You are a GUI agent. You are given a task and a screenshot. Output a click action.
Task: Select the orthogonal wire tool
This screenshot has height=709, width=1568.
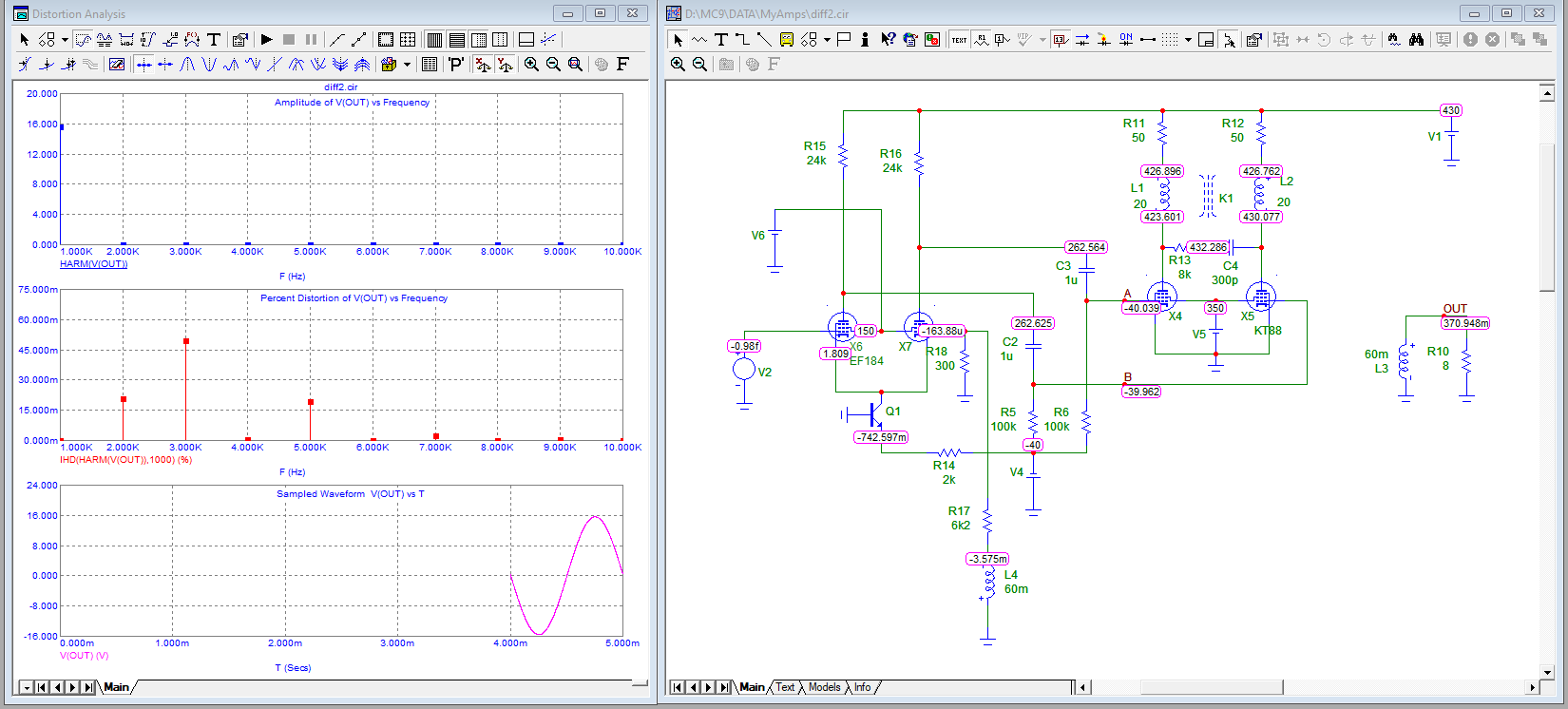tap(742, 40)
